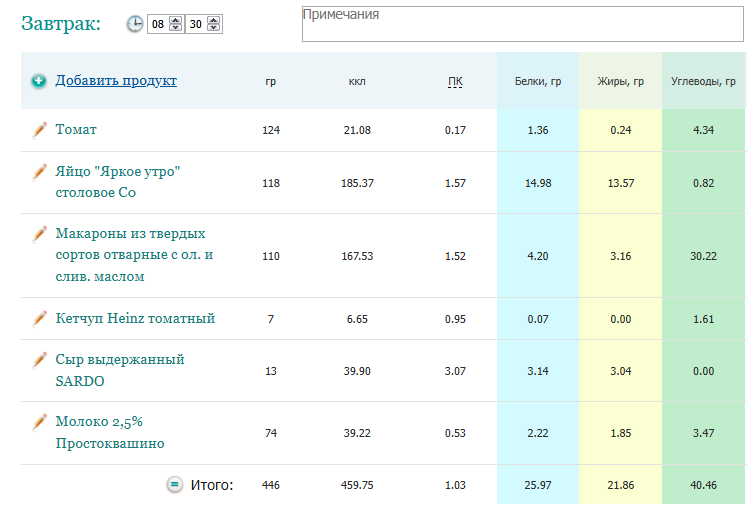
Task: Click the ккл column header
Action: (357, 81)
